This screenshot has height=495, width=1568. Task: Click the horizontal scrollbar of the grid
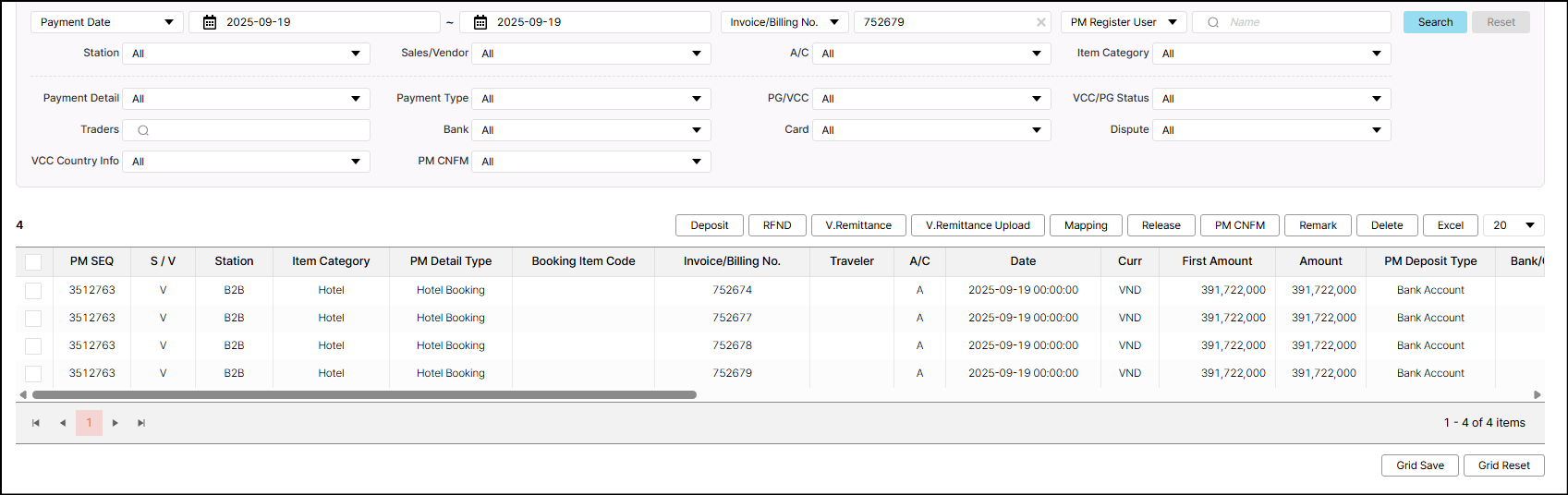click(x=364, y=394)
